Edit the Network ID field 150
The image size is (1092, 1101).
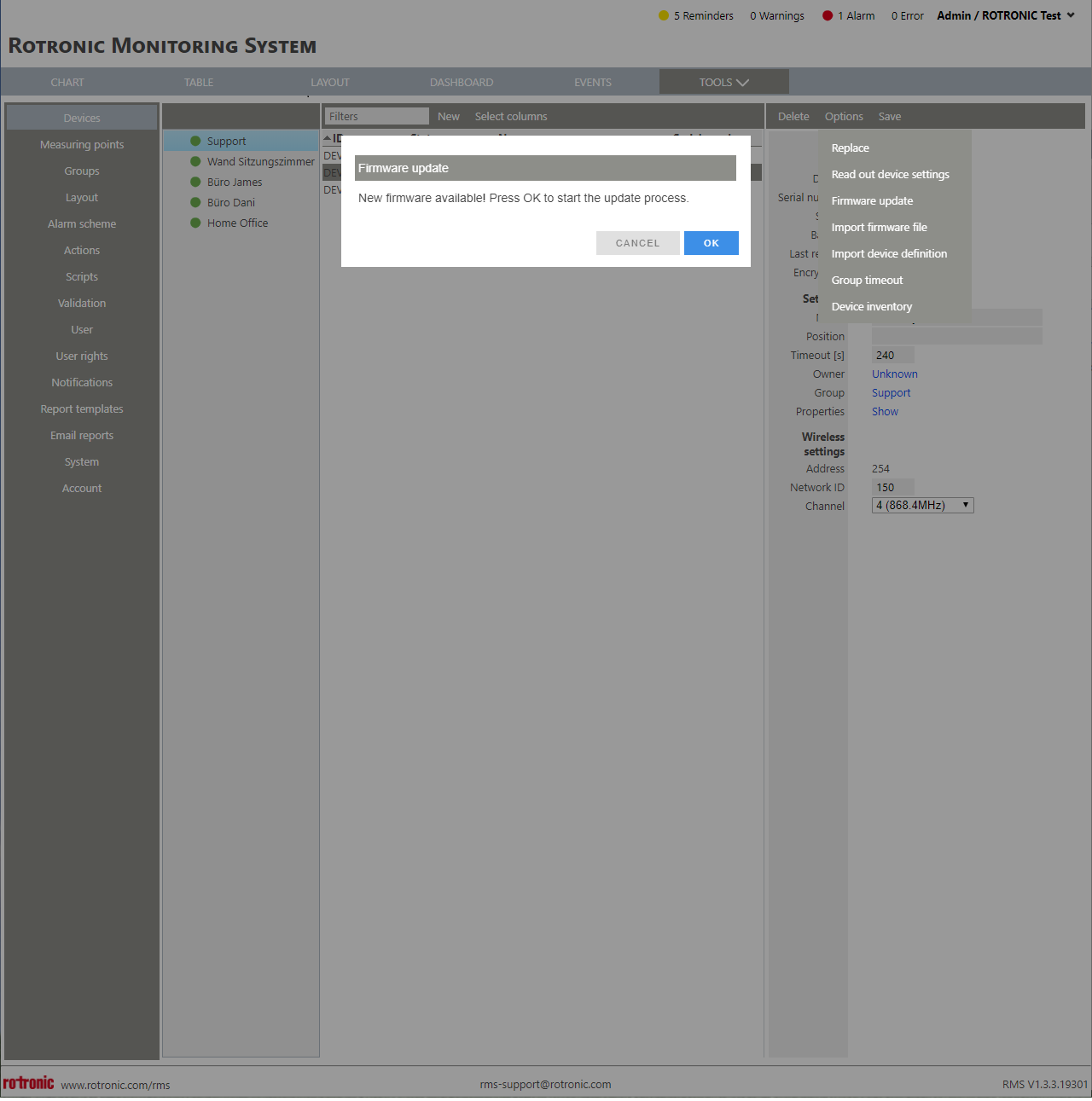coord(893,487)
